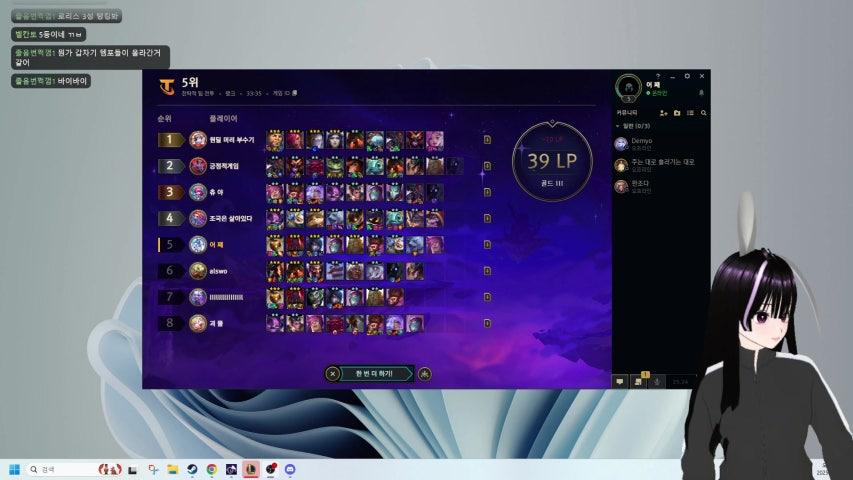The image size is (853, 480).
Task: Click the first champion in rank 5 row
Action: pos(275,245)
